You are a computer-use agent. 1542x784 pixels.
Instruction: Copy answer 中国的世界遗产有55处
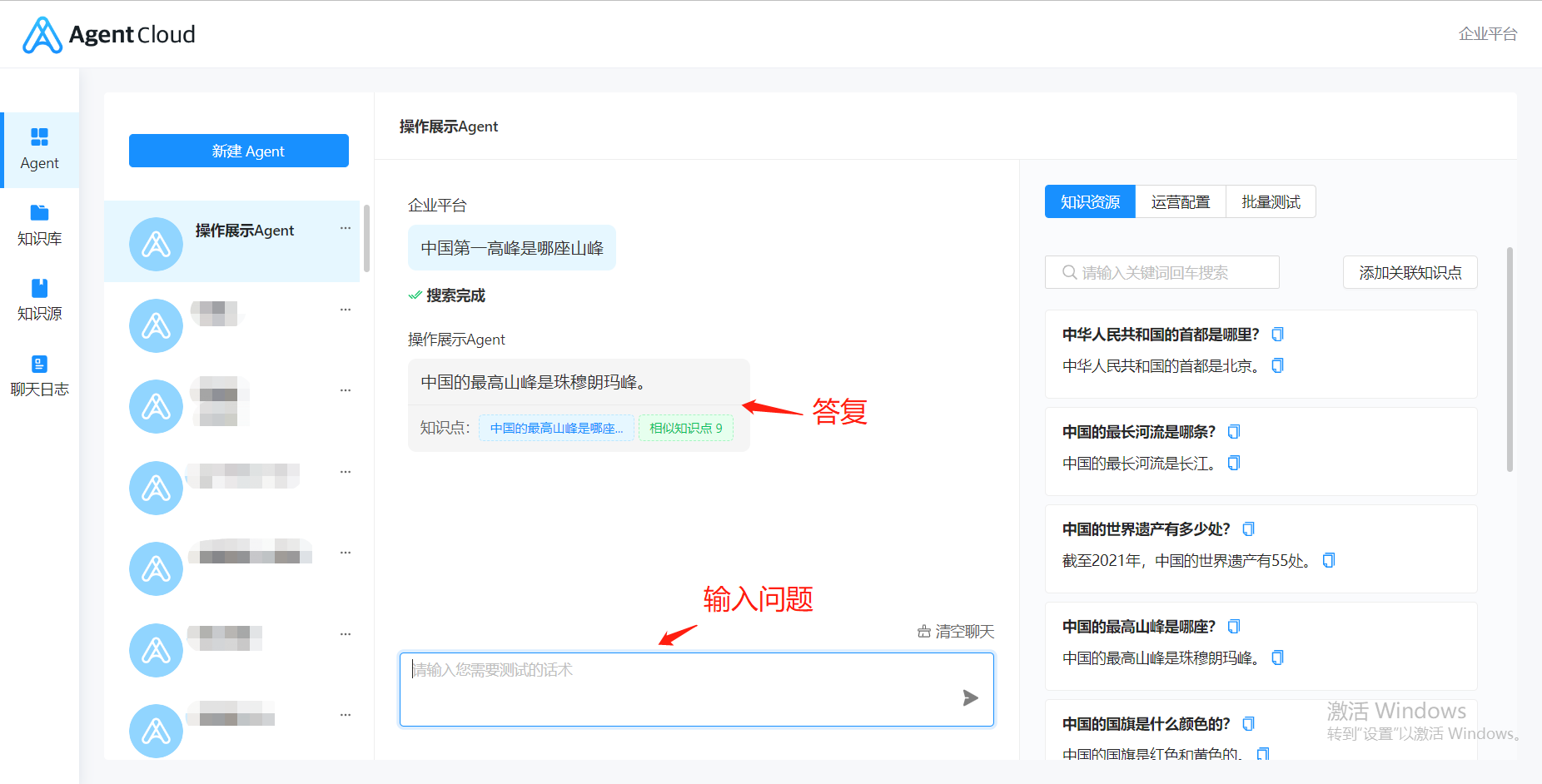[x=1329, y=560]
